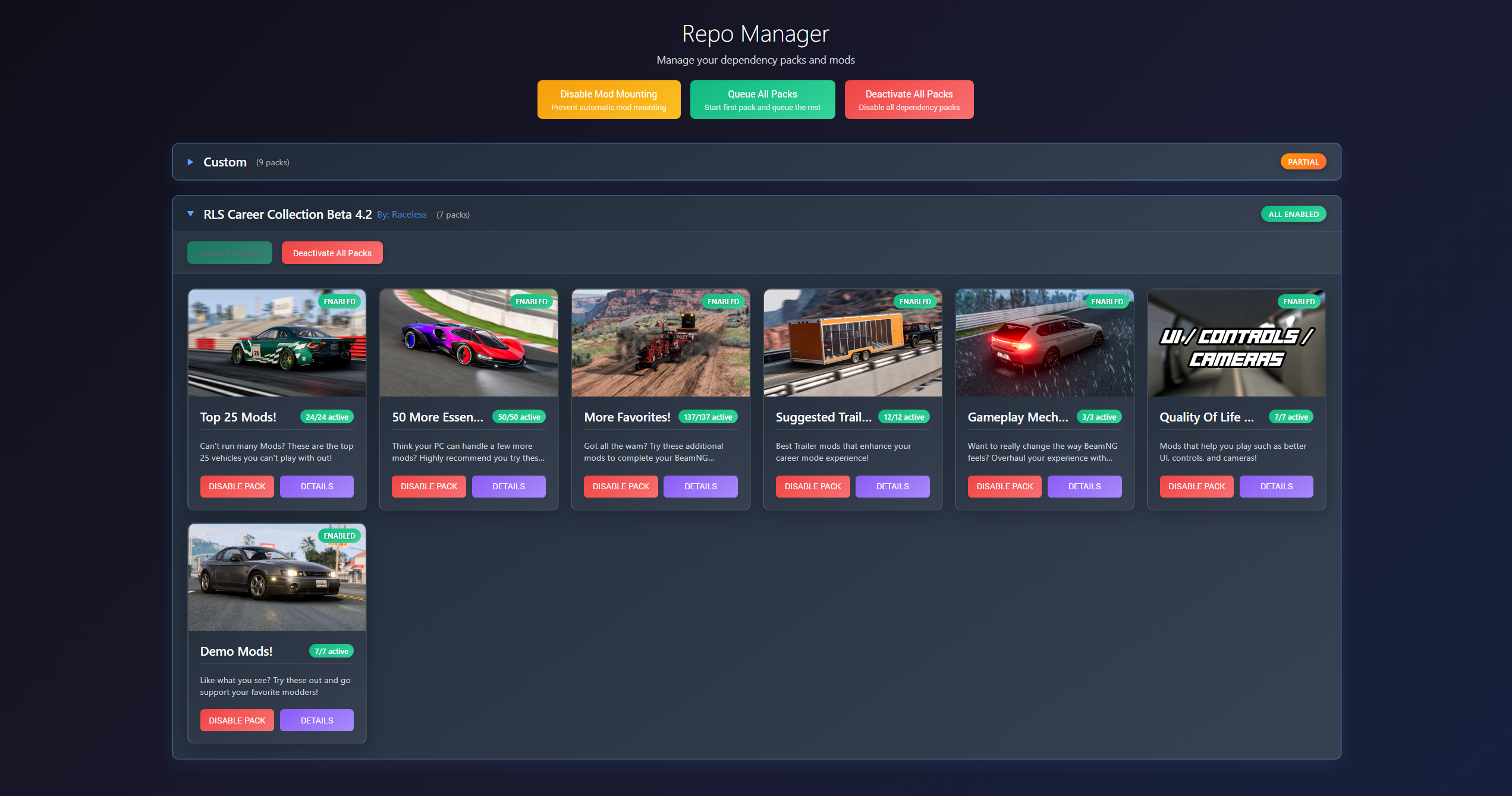1512x796 pixels.
Task: Deactivate all packs in the RLS collection
Action: click(x=332, y=253)
